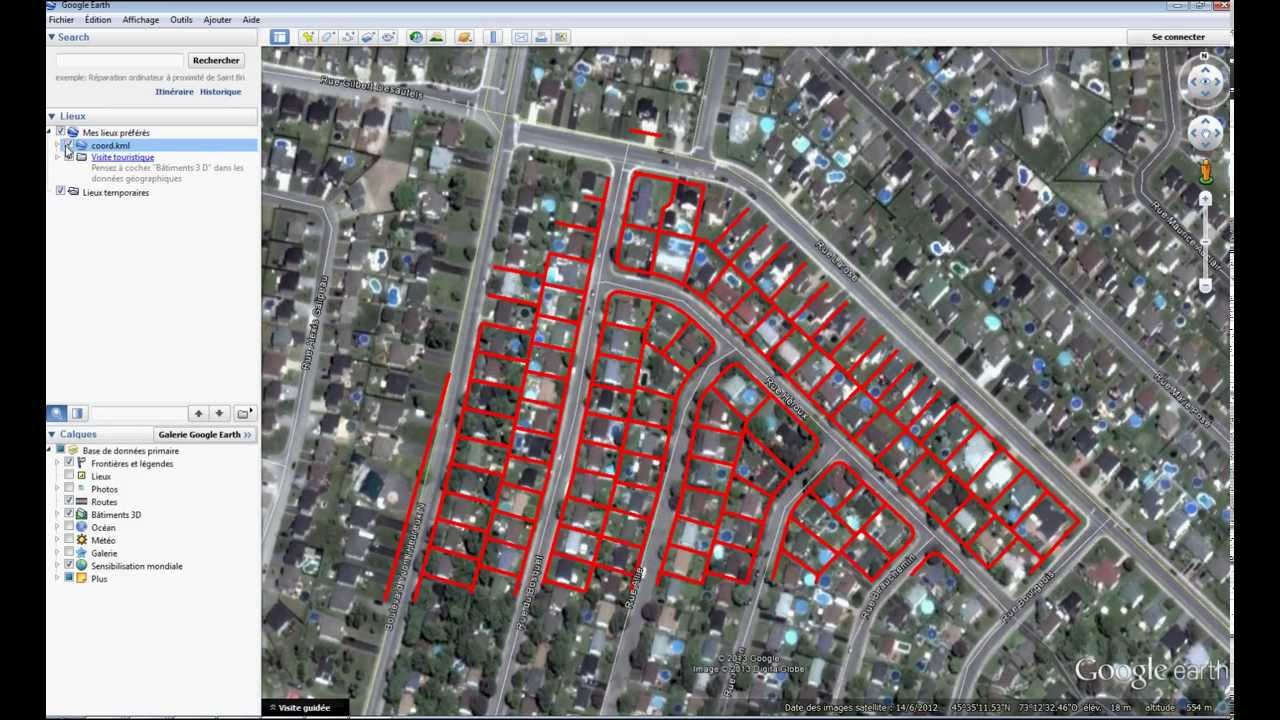Viewport: 1280px width, 720px height.
Task: Enable the Océan layer checkbox
Action: [x=69, y=527]
